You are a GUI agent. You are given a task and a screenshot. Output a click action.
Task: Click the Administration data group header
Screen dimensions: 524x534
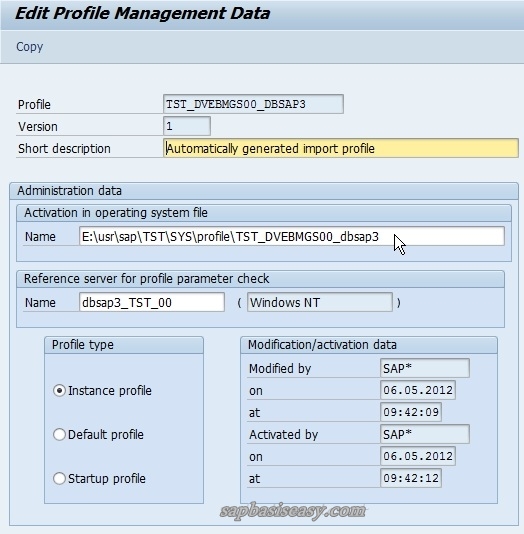coord(264,191)
